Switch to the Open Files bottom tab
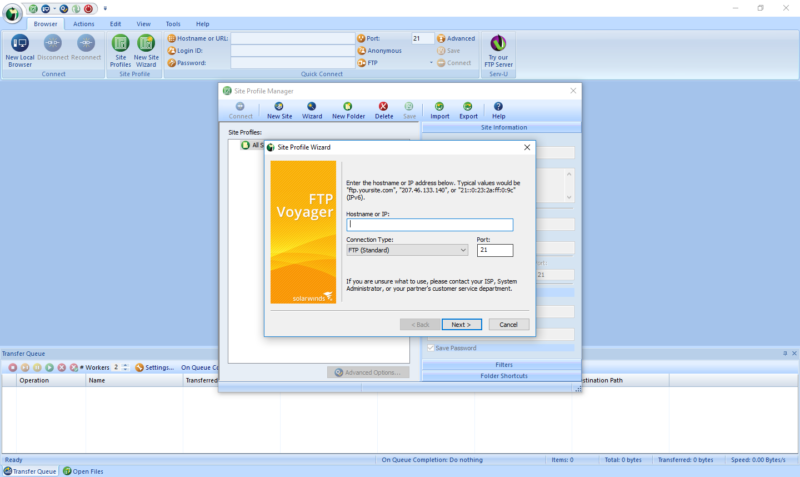Image resolution: width=800 pixels, height=477 pixels. (x=83, y=471)
